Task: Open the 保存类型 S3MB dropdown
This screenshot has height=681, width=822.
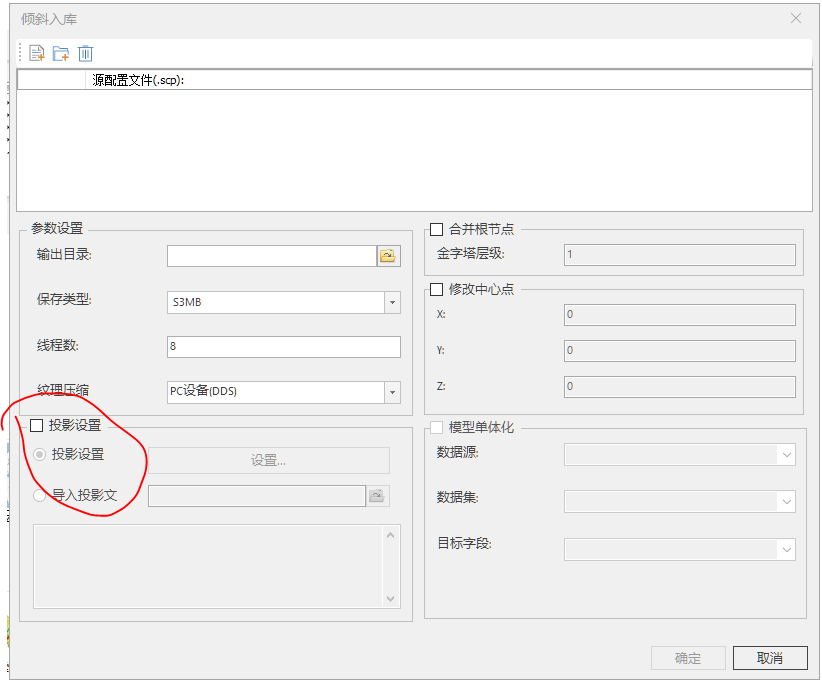Action: point(393,302)
